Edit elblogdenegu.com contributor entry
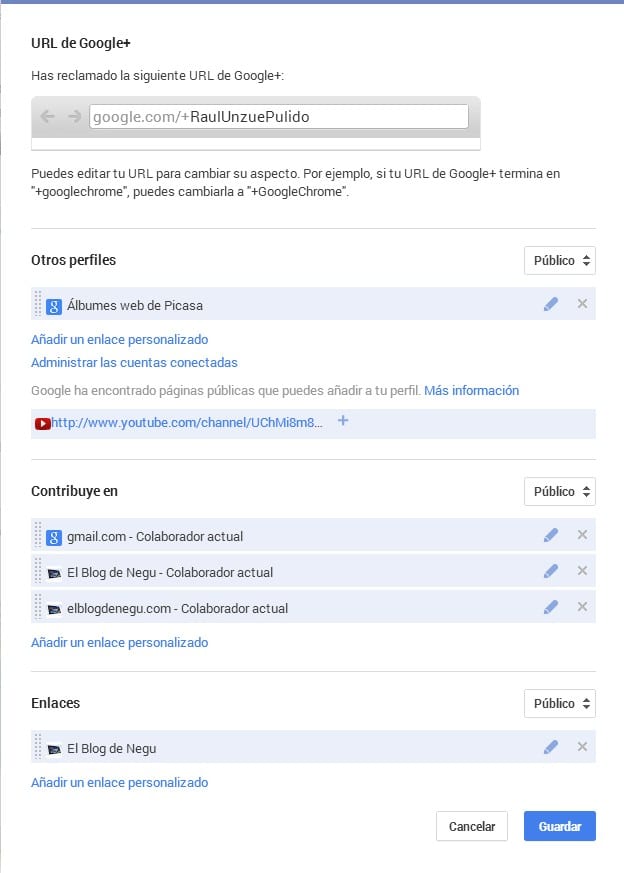 coord(551,607)
